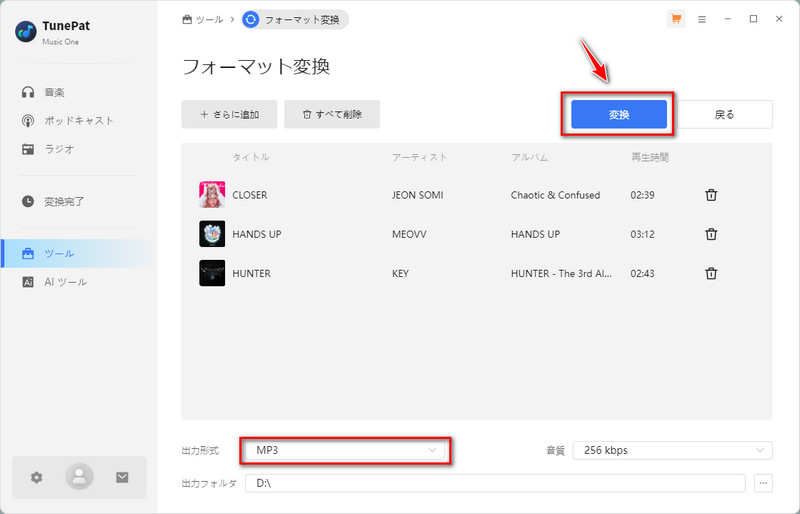
Task: Click the すべて削除 button
Action: 332,114
